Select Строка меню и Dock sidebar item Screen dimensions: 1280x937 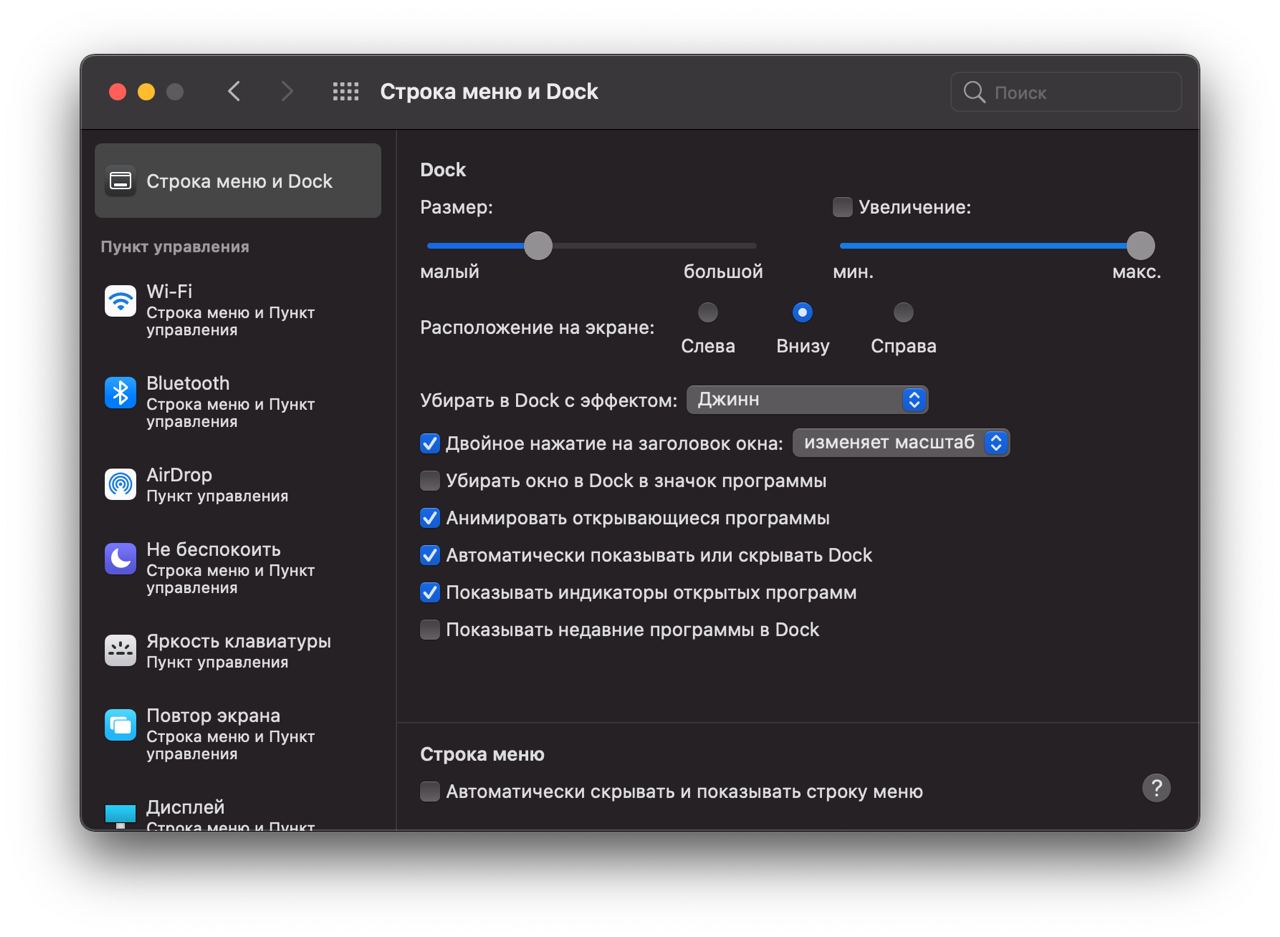click(238, 181)
